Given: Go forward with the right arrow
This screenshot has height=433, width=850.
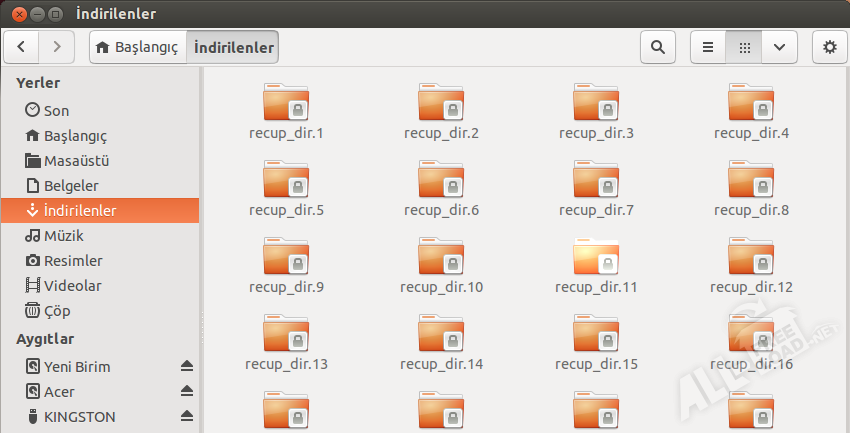Looking at the screenshot, I should 57,47.
